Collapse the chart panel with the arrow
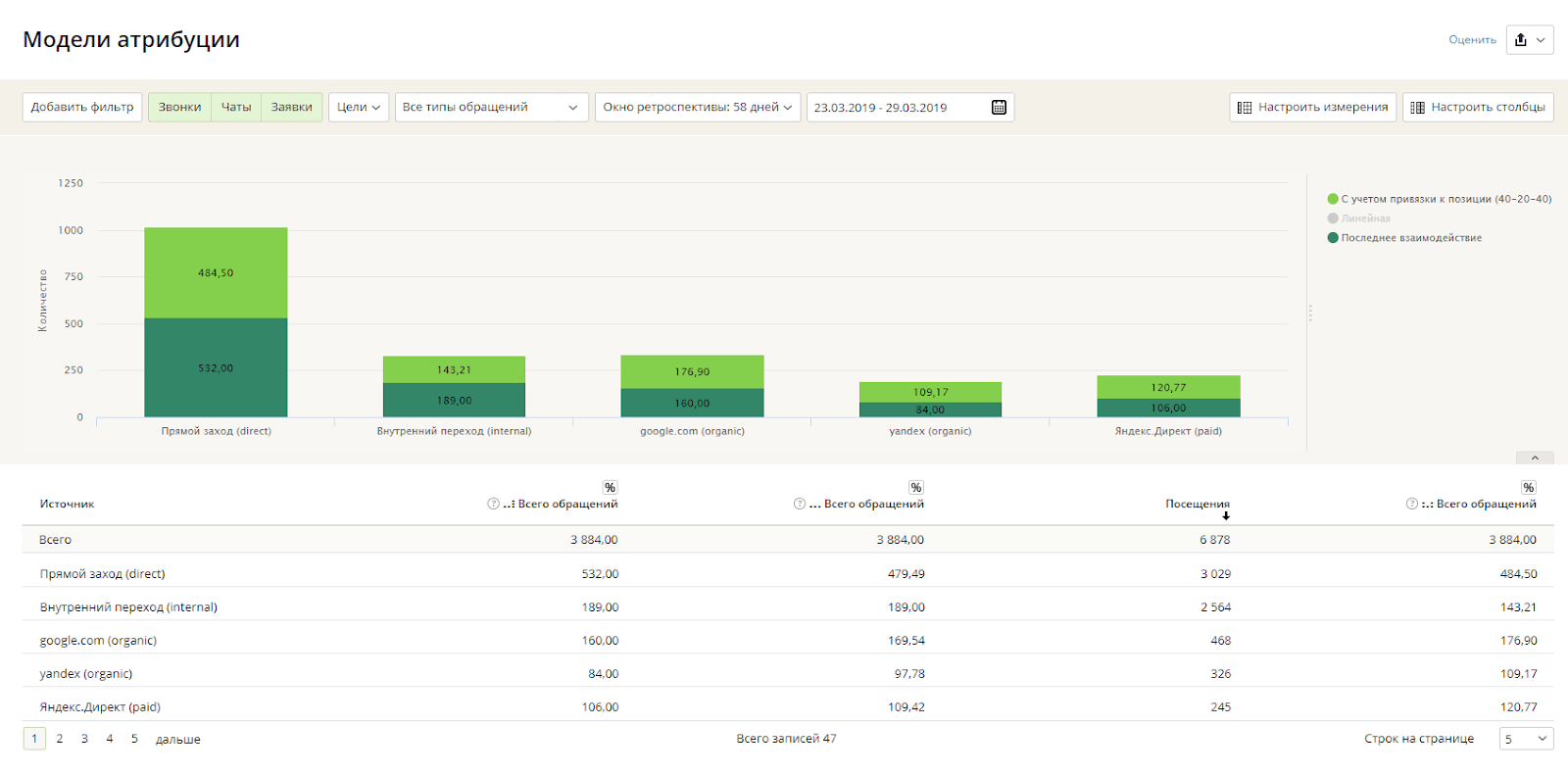Viewport: 1568px width, 774px height. coord(1535,458)
